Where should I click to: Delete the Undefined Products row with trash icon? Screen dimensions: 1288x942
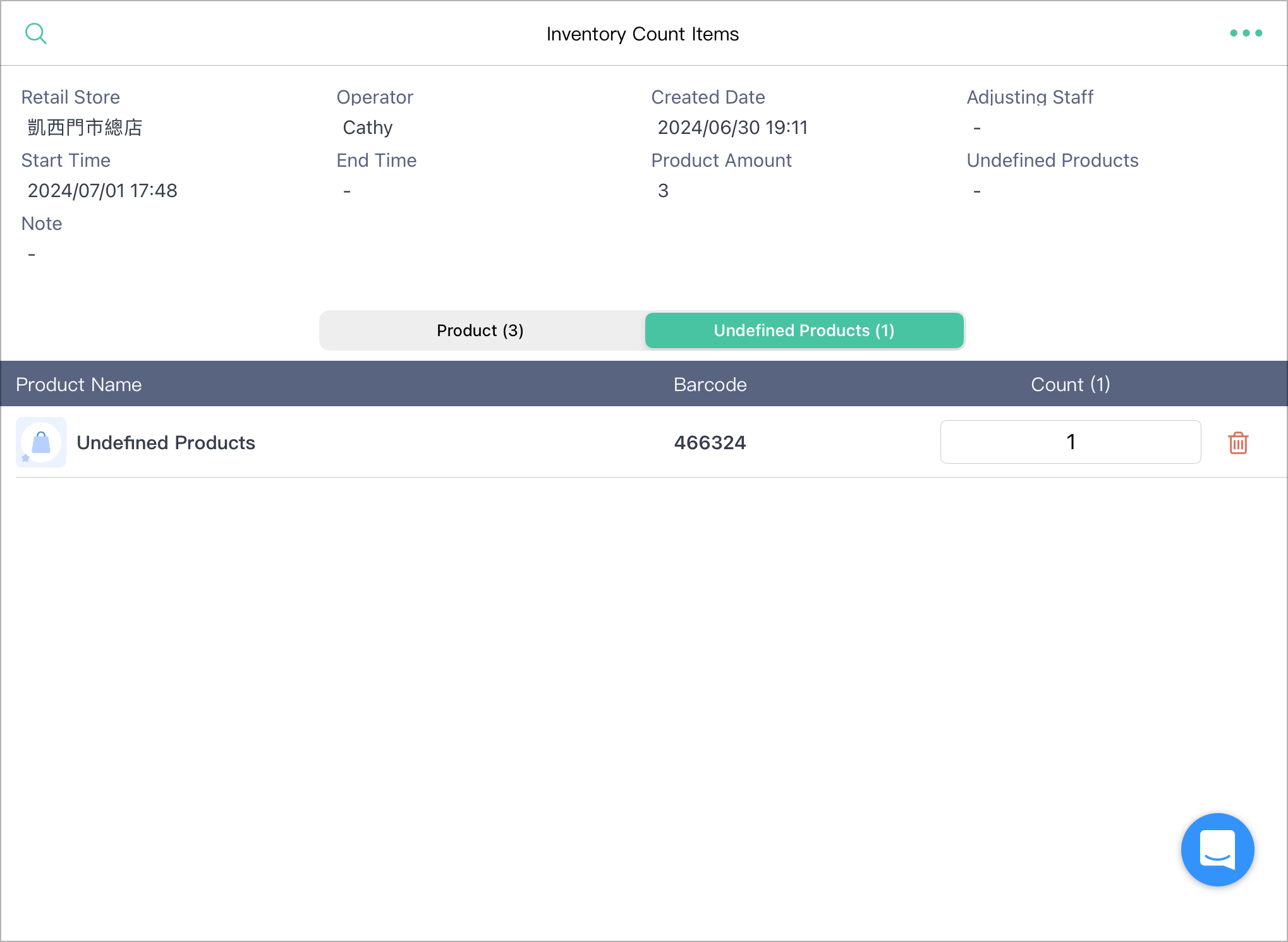coord(1238,443)
